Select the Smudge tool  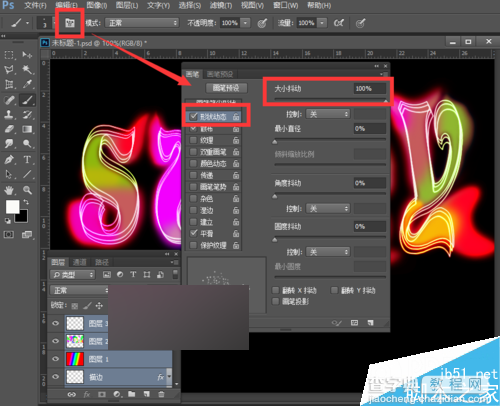pos(9,144)
